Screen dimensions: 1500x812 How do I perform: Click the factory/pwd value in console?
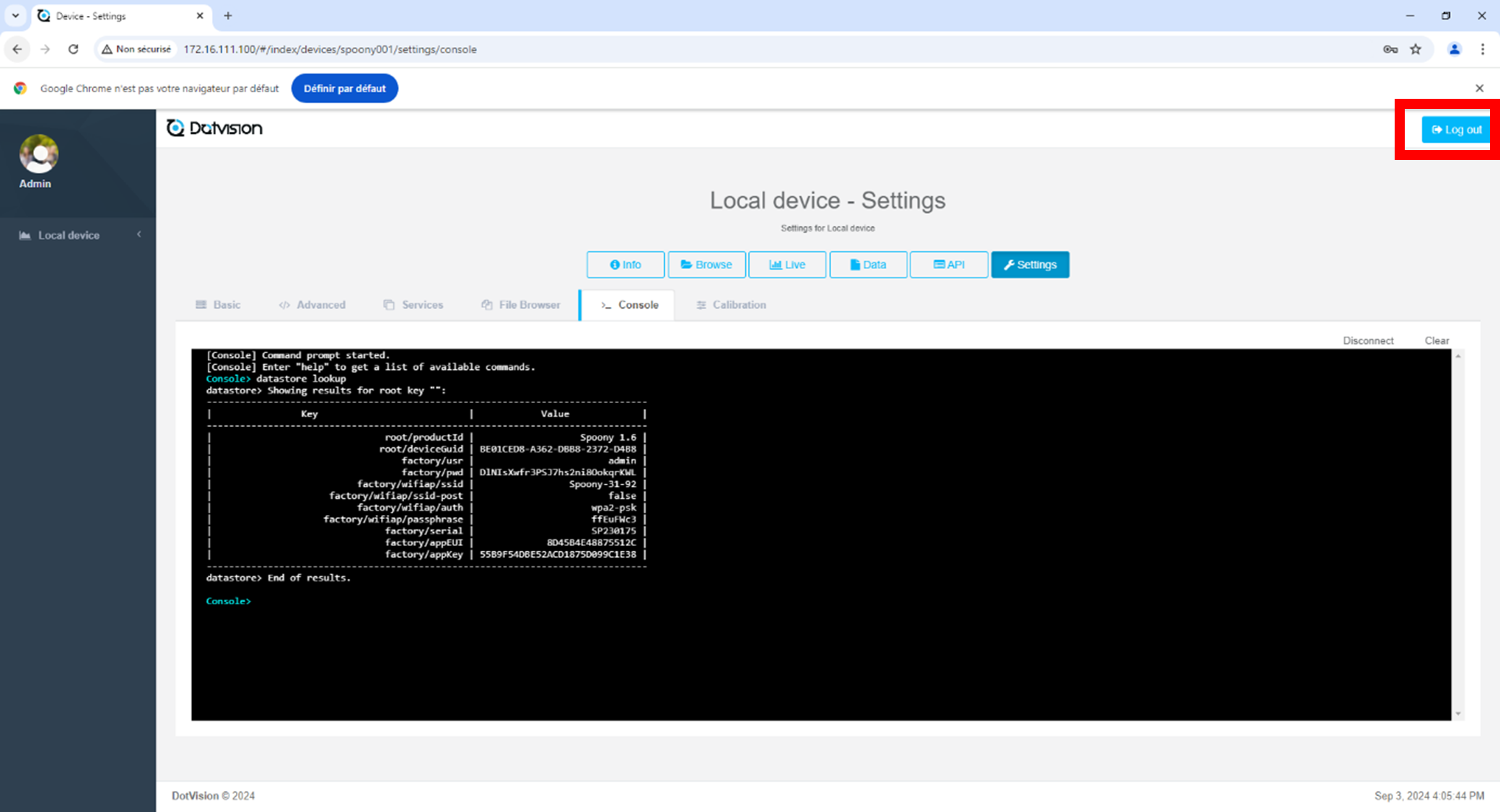[x=558, y=472]
